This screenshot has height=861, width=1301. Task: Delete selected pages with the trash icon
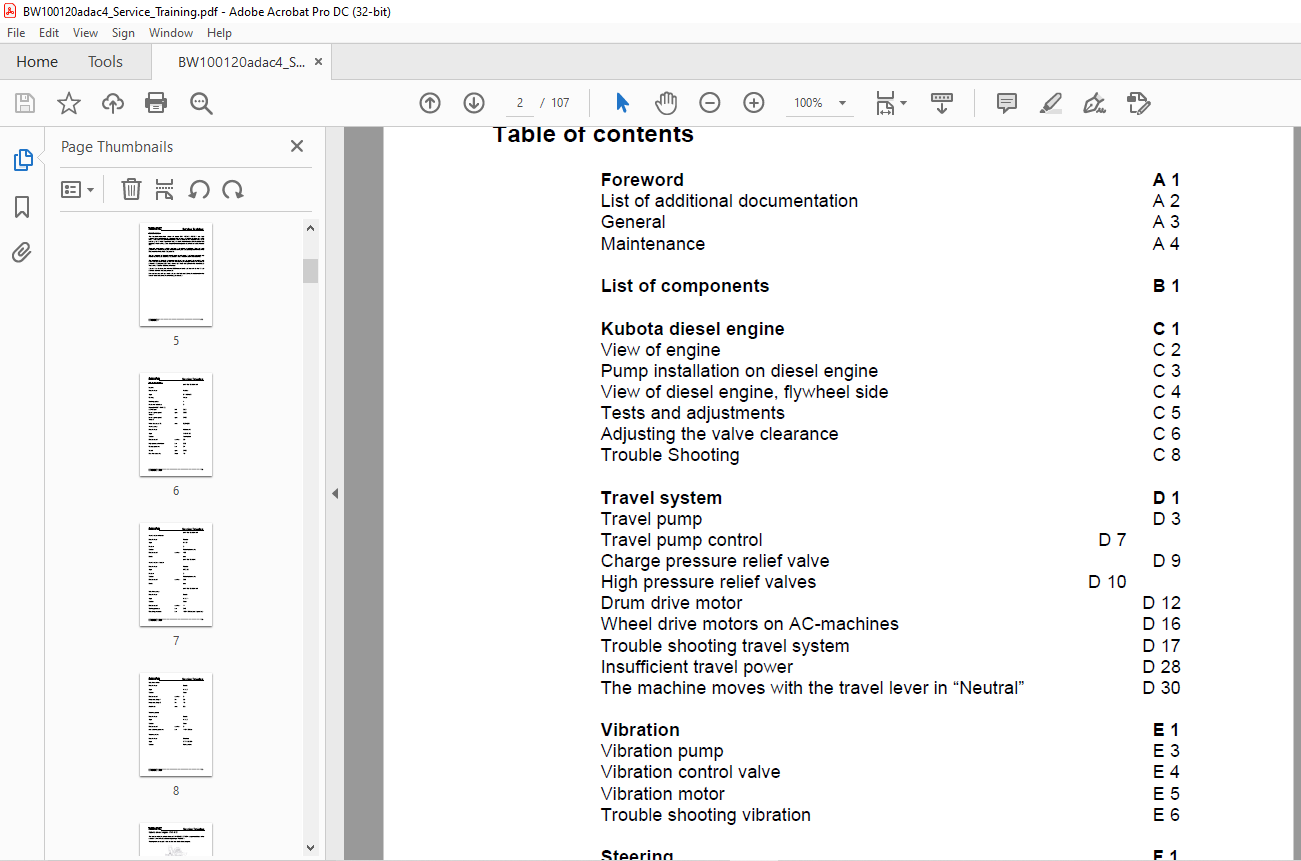131,189
